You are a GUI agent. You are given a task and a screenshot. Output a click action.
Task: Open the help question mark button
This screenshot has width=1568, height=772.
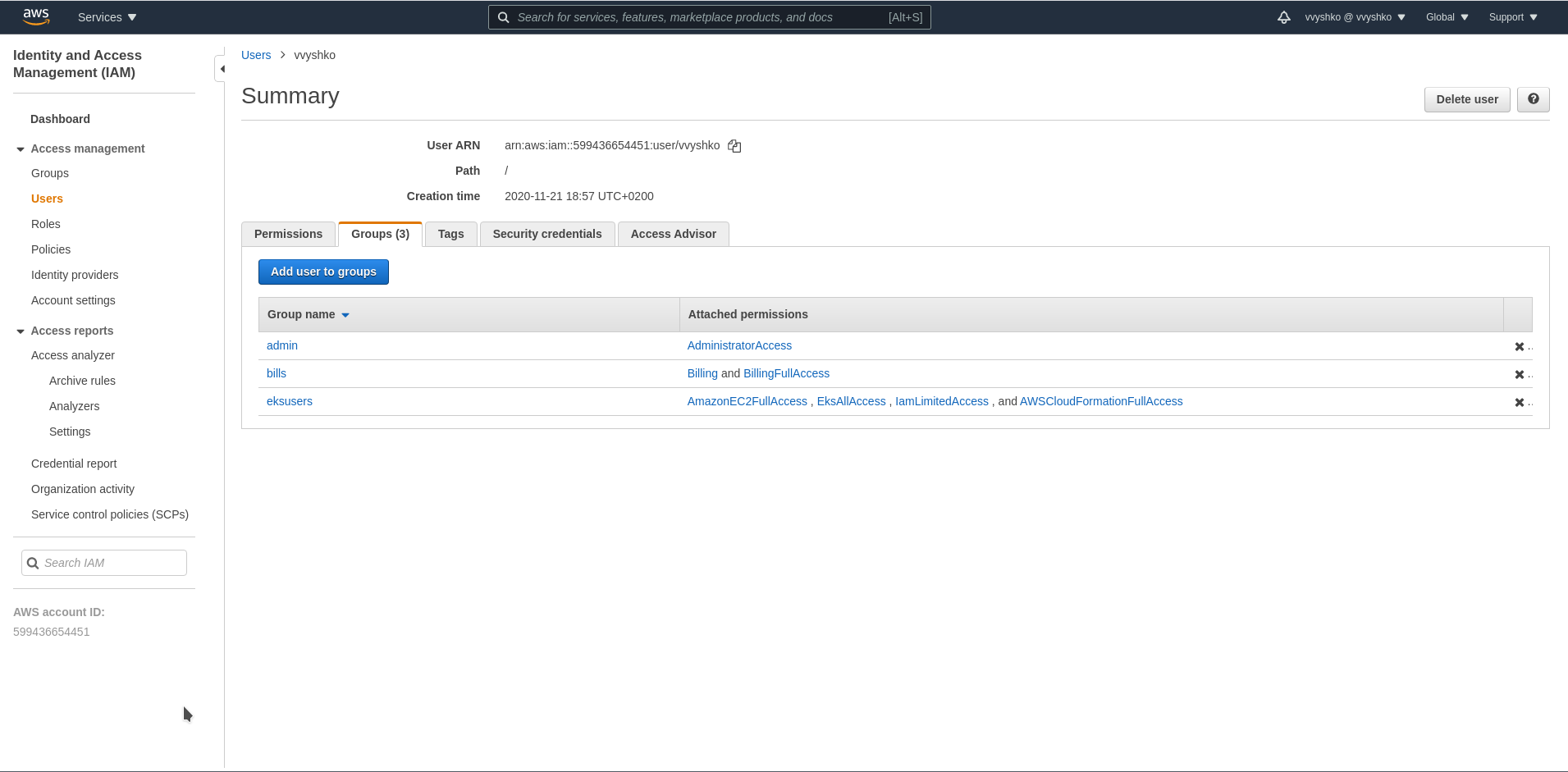point(1533,99)
